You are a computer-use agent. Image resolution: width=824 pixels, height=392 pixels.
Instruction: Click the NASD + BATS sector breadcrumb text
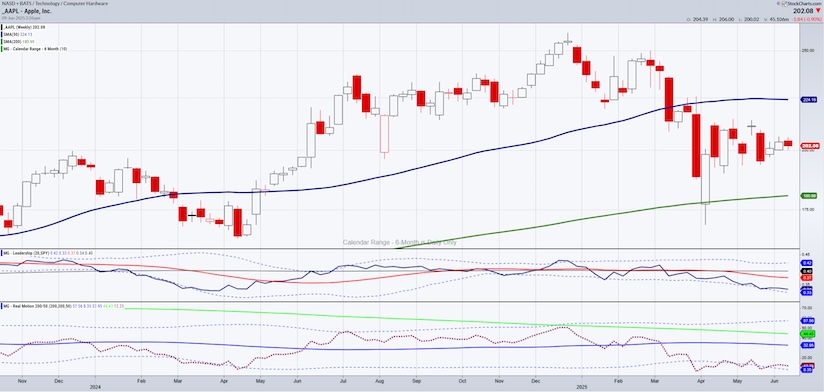pos(56,3)
